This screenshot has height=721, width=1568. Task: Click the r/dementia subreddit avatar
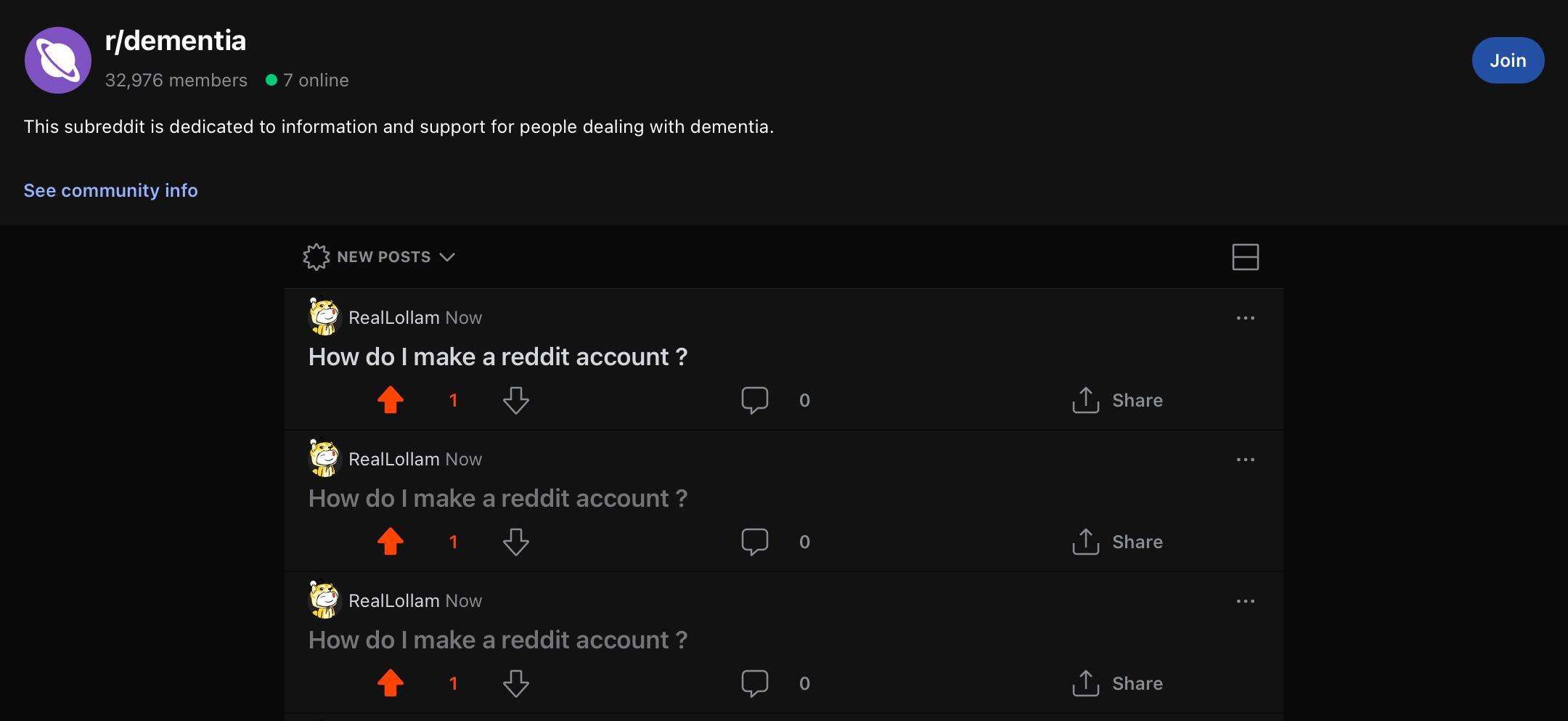point(58,59)
